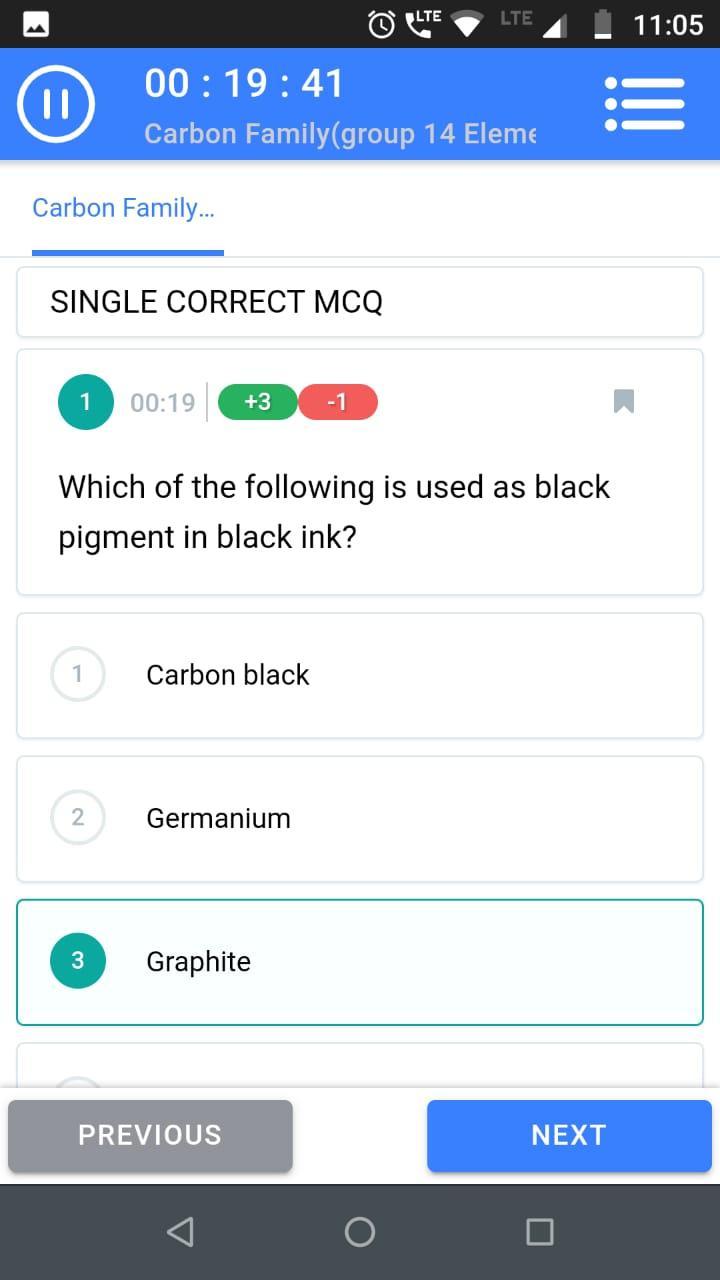Select option 1 Carbon black
Viewport: 720px width, 1280px height.
[360, 675]
